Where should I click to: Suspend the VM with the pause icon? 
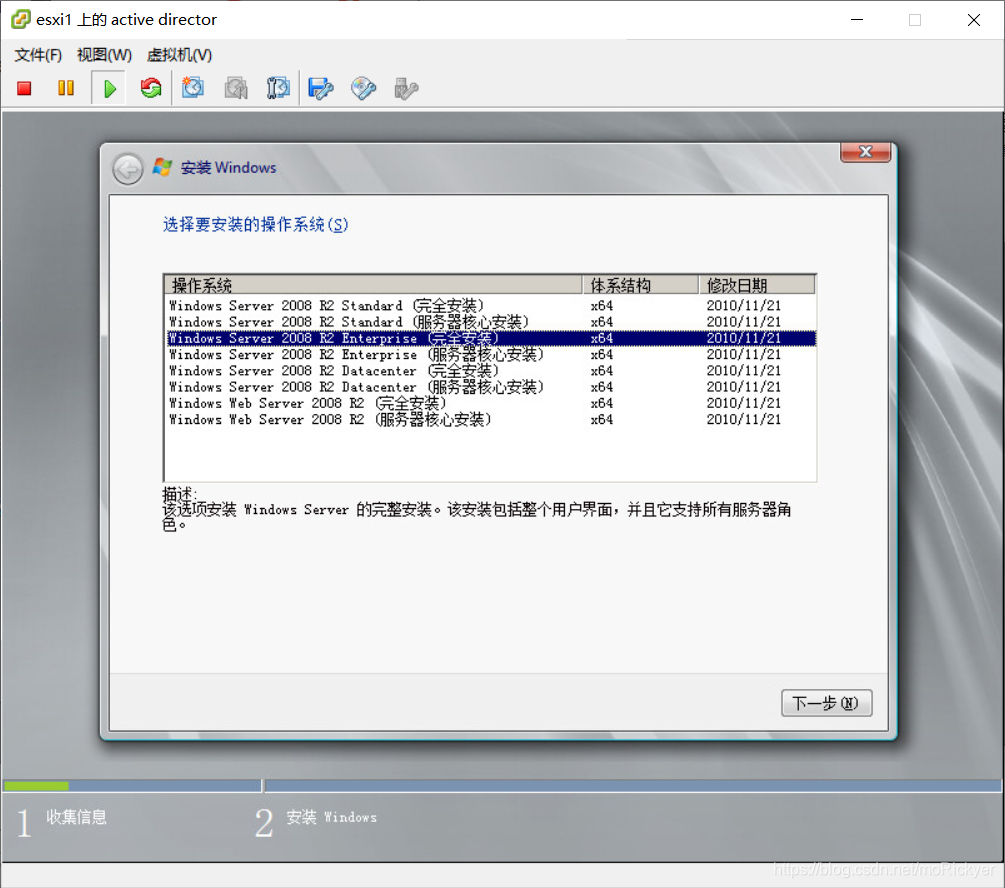click(65, 88)
